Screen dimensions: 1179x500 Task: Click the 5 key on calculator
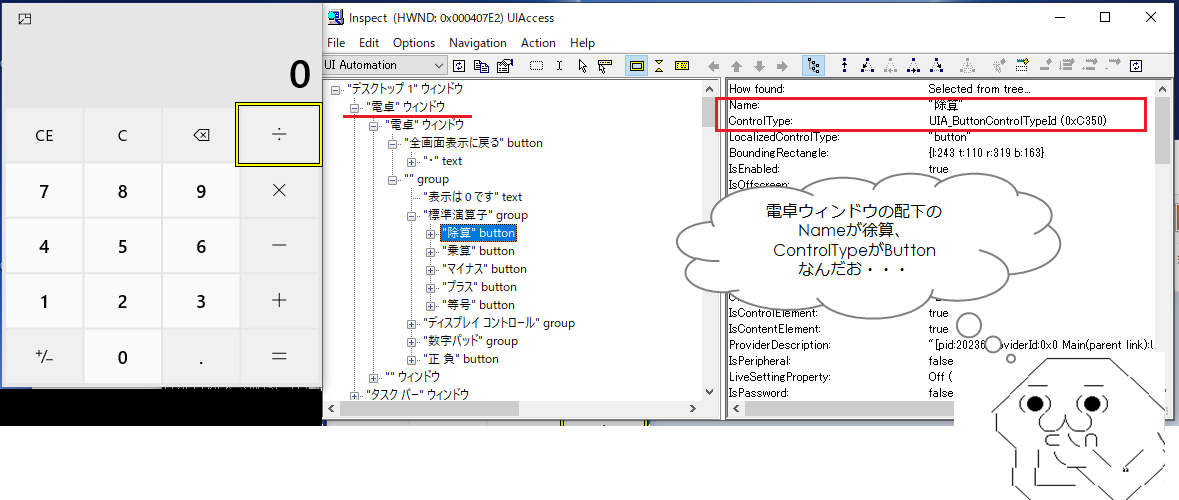(x=123, y=247)
